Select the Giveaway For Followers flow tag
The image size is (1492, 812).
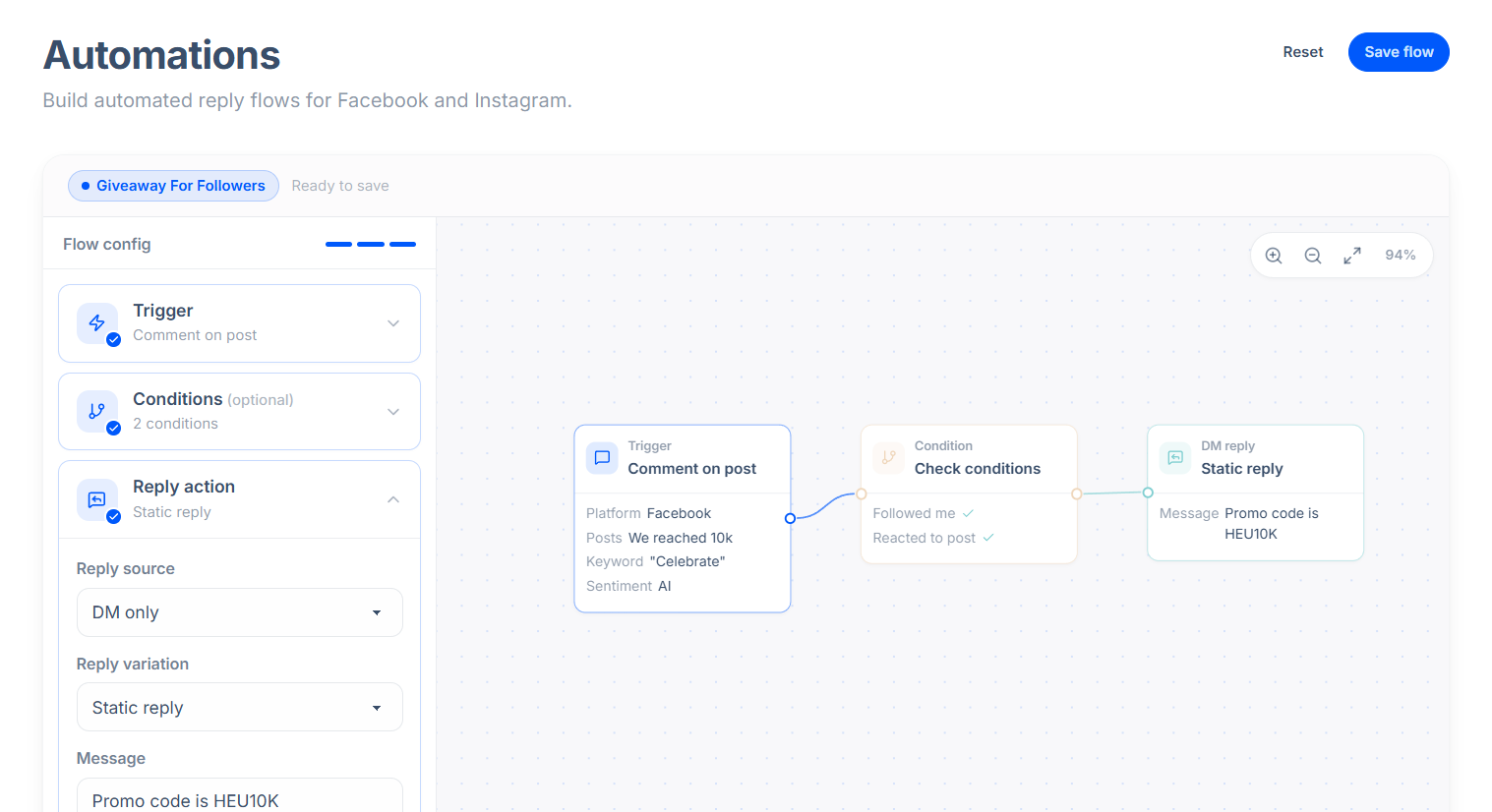pos(173,186)
